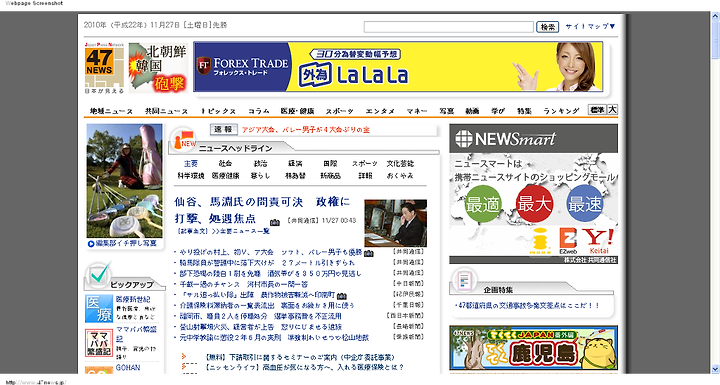Click the i-mode logo icon
This screenshot has height=385, width=720.
(x=540, y=241)
